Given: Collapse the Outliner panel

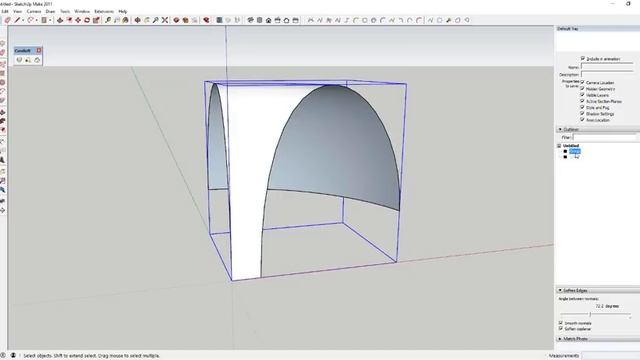Looking at the screenshot, I should click(560, 129).
